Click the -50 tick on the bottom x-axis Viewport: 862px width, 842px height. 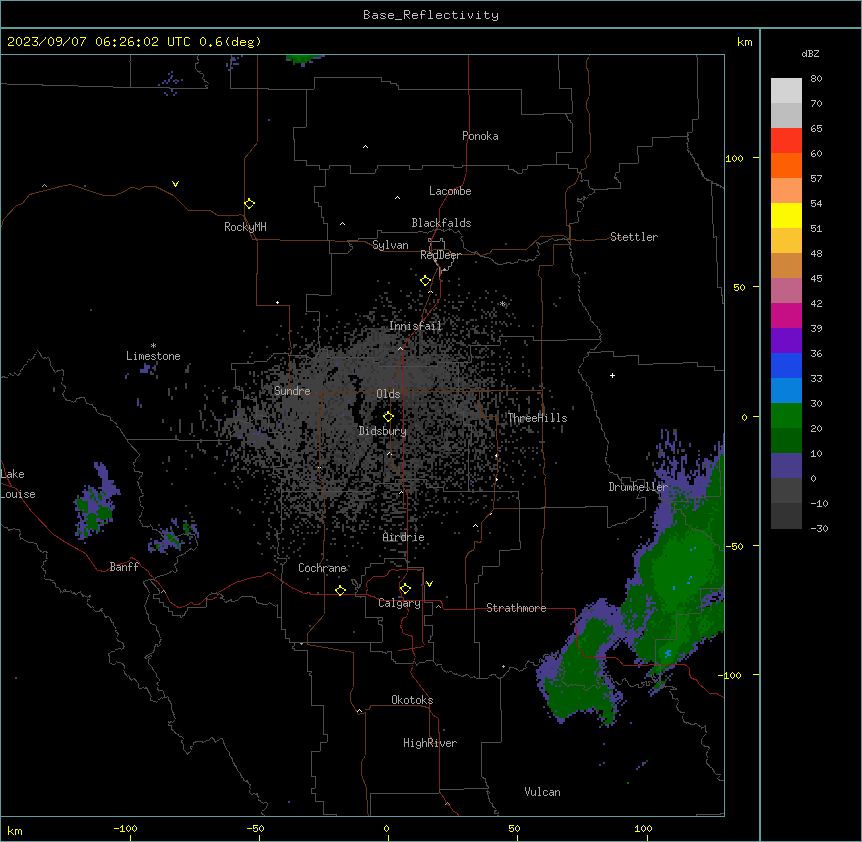click(x=255, y=828)
